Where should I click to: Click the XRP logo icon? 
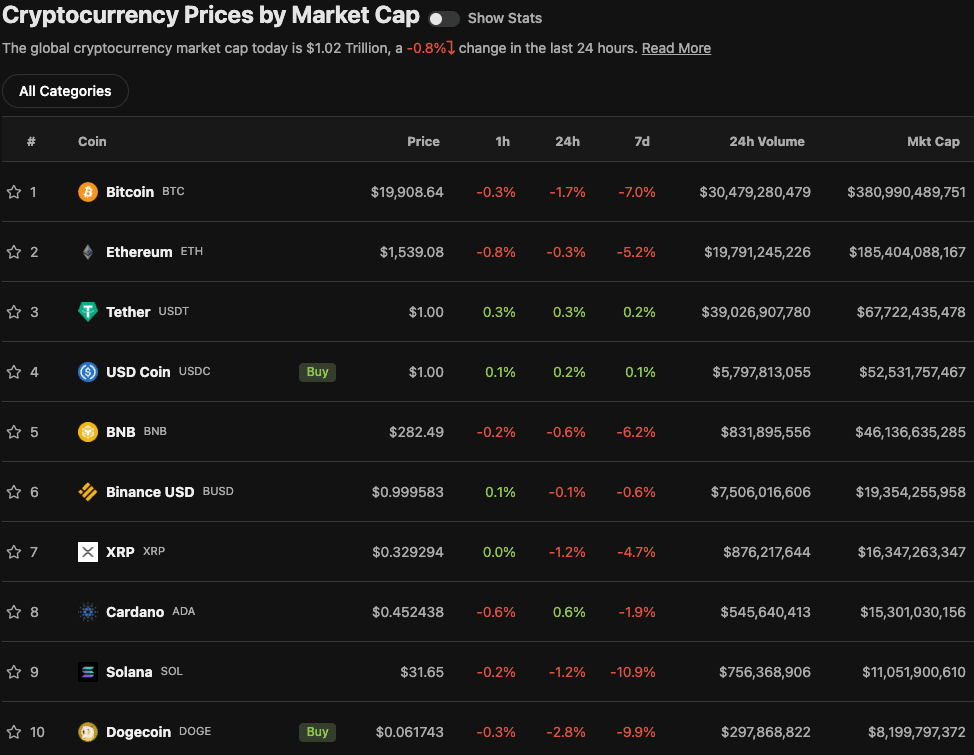[x=88, y=552]
